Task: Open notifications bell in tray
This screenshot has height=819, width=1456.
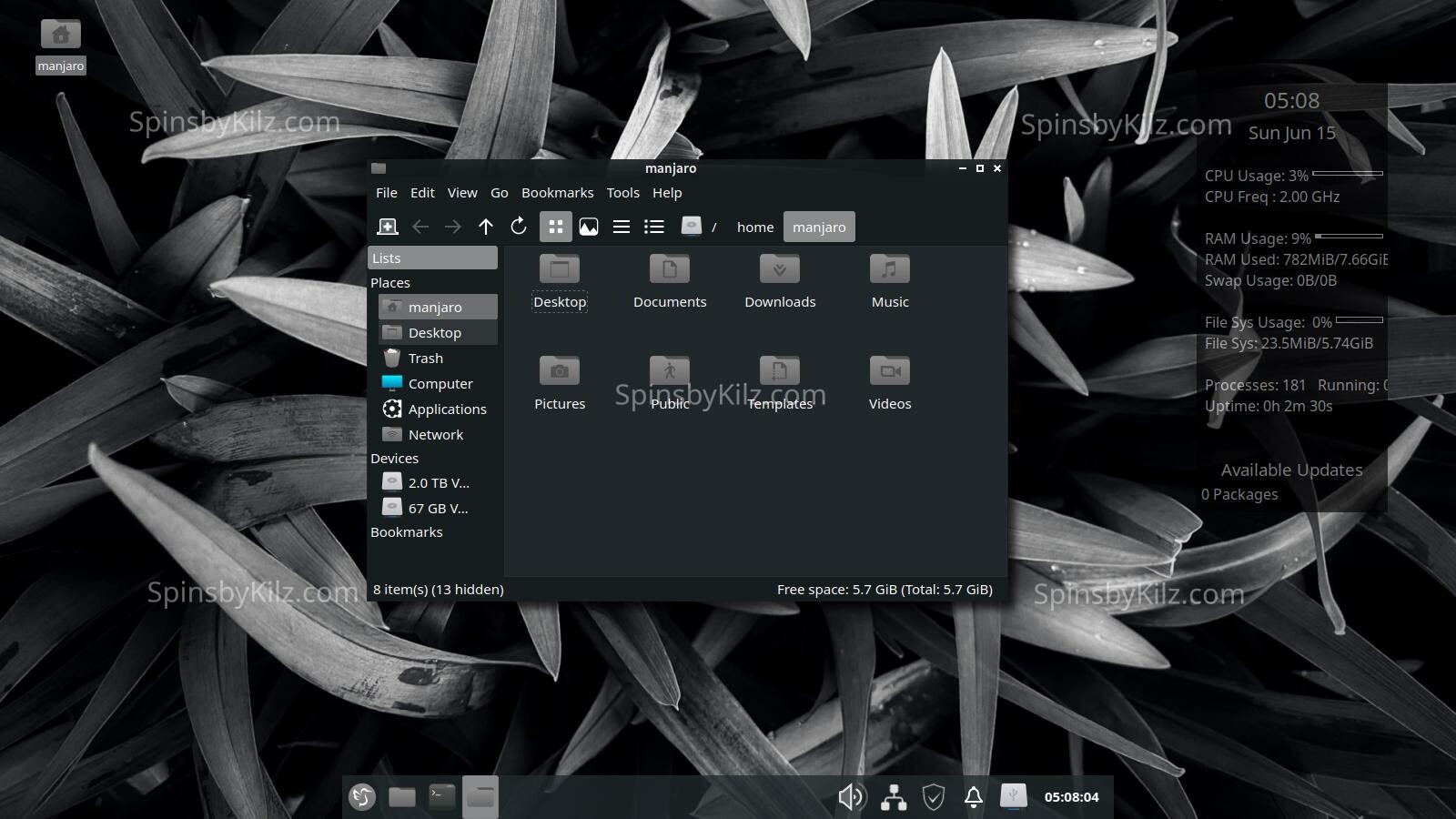Action: (x=973, y=797)
